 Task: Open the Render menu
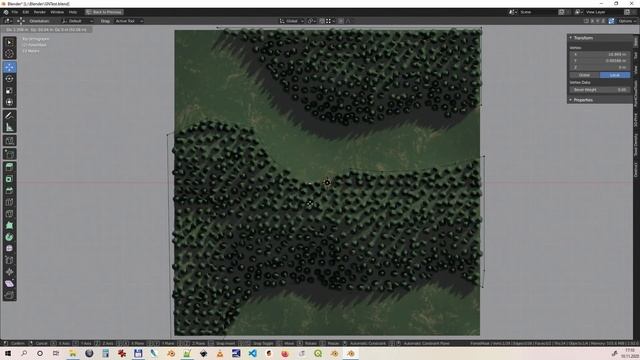pyautogui.click(x=40, y=12)
